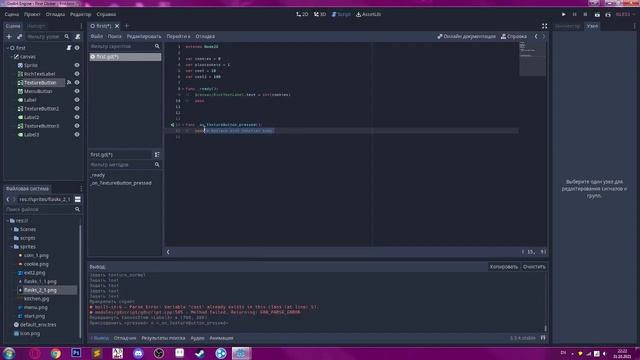Click the search icon in node filter
640x360 pixels.
click(67, 37)
